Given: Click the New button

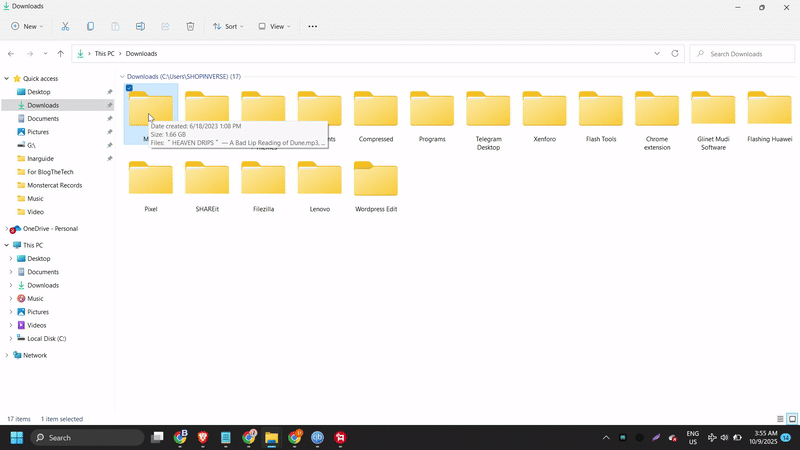Looking at the screenshot, I should (x=29, y=26).
